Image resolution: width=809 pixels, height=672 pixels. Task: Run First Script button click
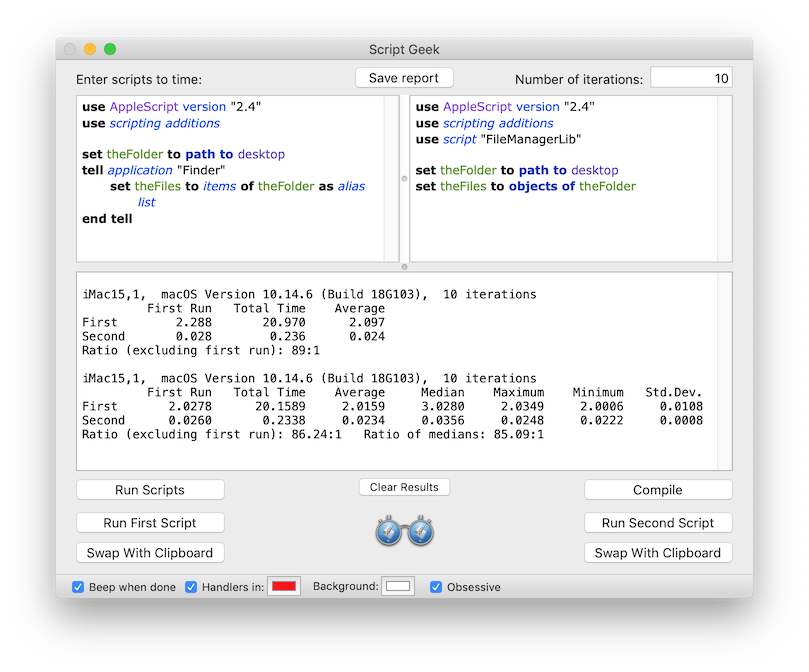click(150, 523)
